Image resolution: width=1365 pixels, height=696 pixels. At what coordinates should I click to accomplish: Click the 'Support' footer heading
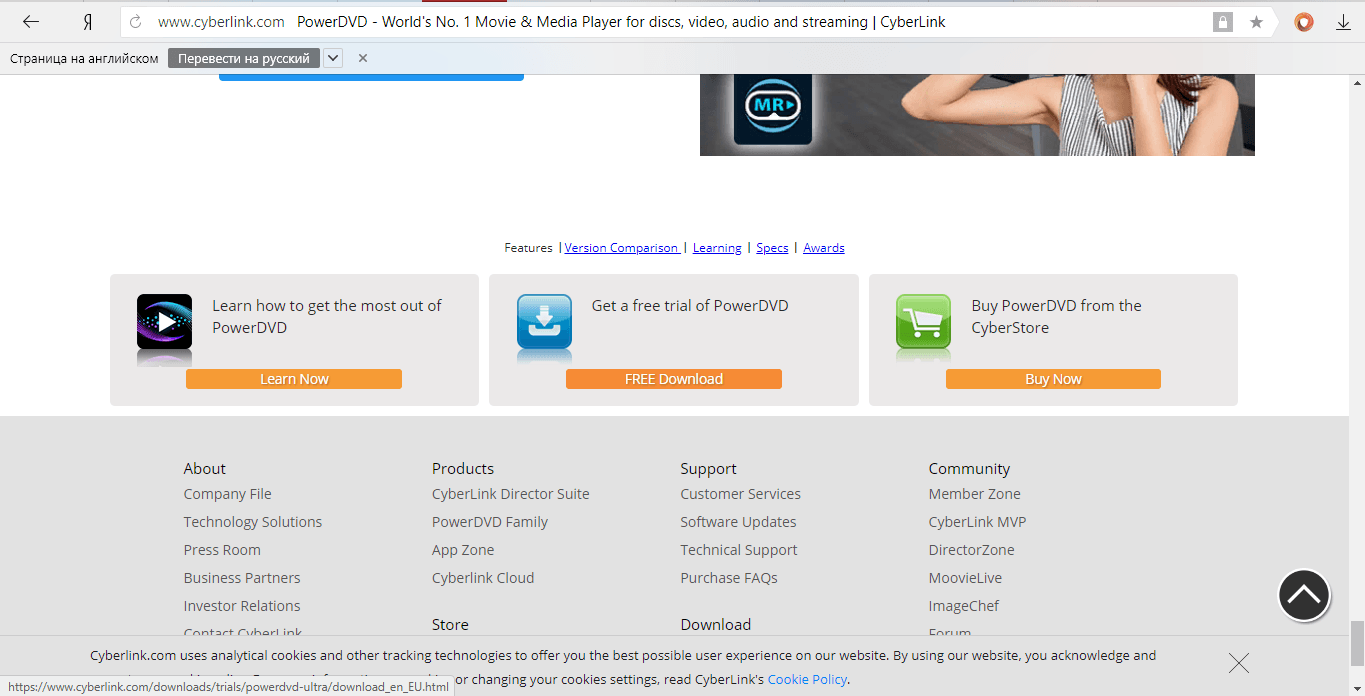pos(709,468)
